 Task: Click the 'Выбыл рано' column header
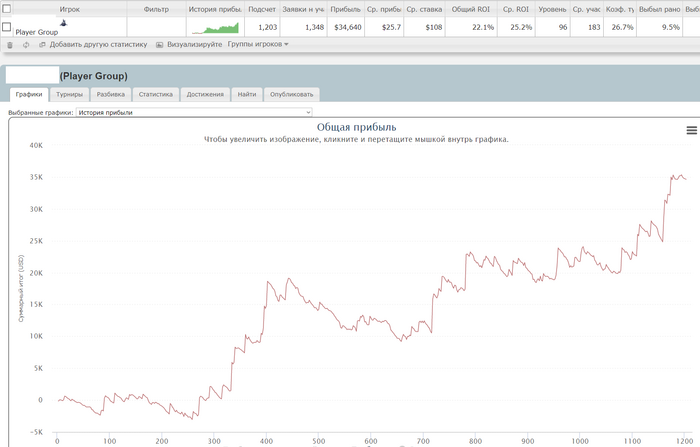[660, 9]
